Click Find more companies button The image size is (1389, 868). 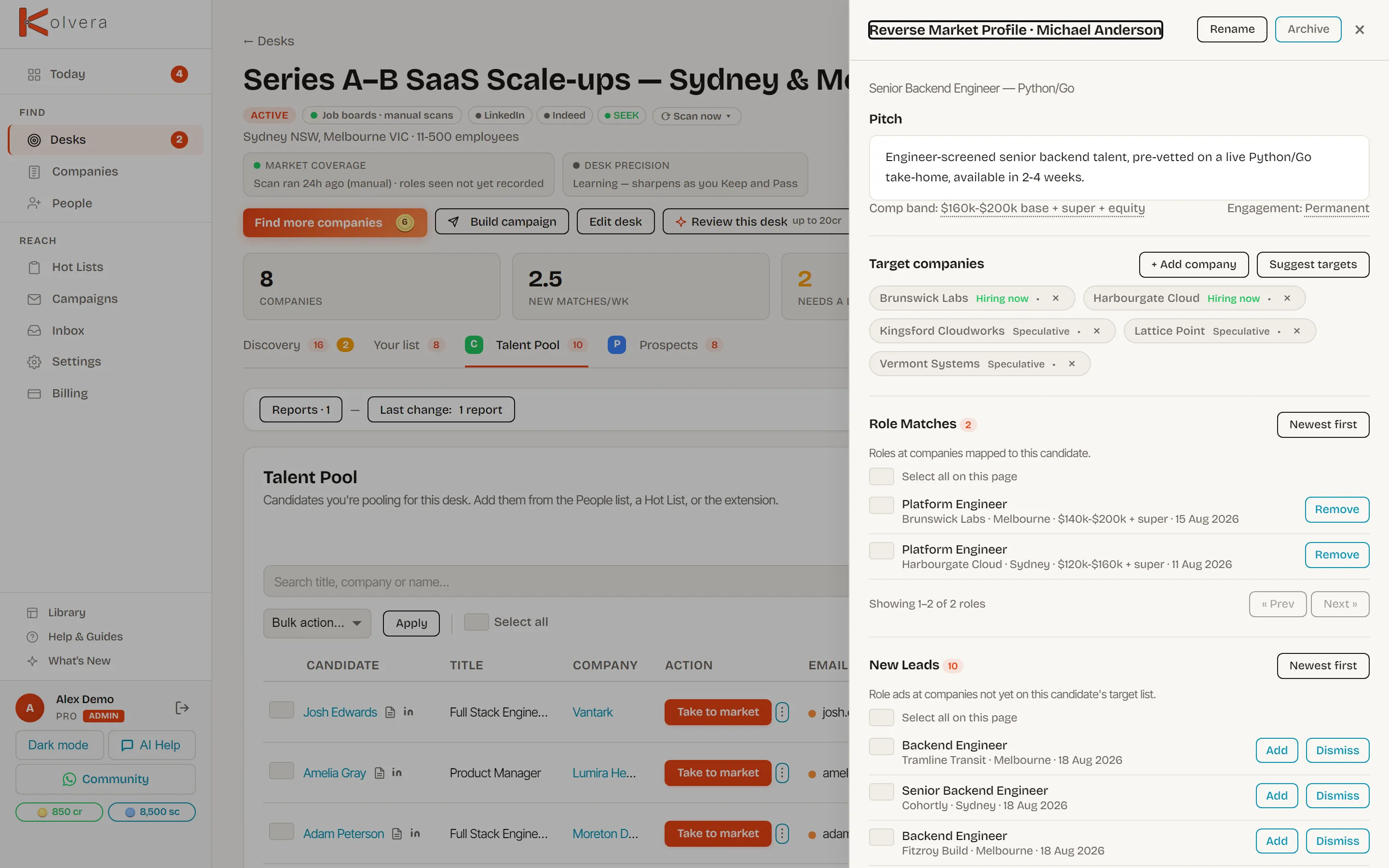[x=335, y=223]
